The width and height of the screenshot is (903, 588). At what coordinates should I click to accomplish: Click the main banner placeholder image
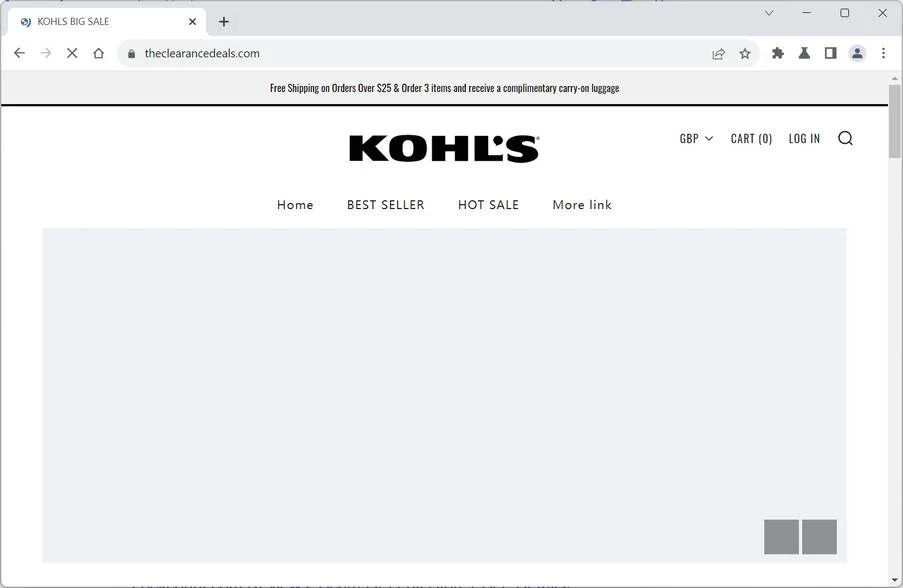coord(444,395)
